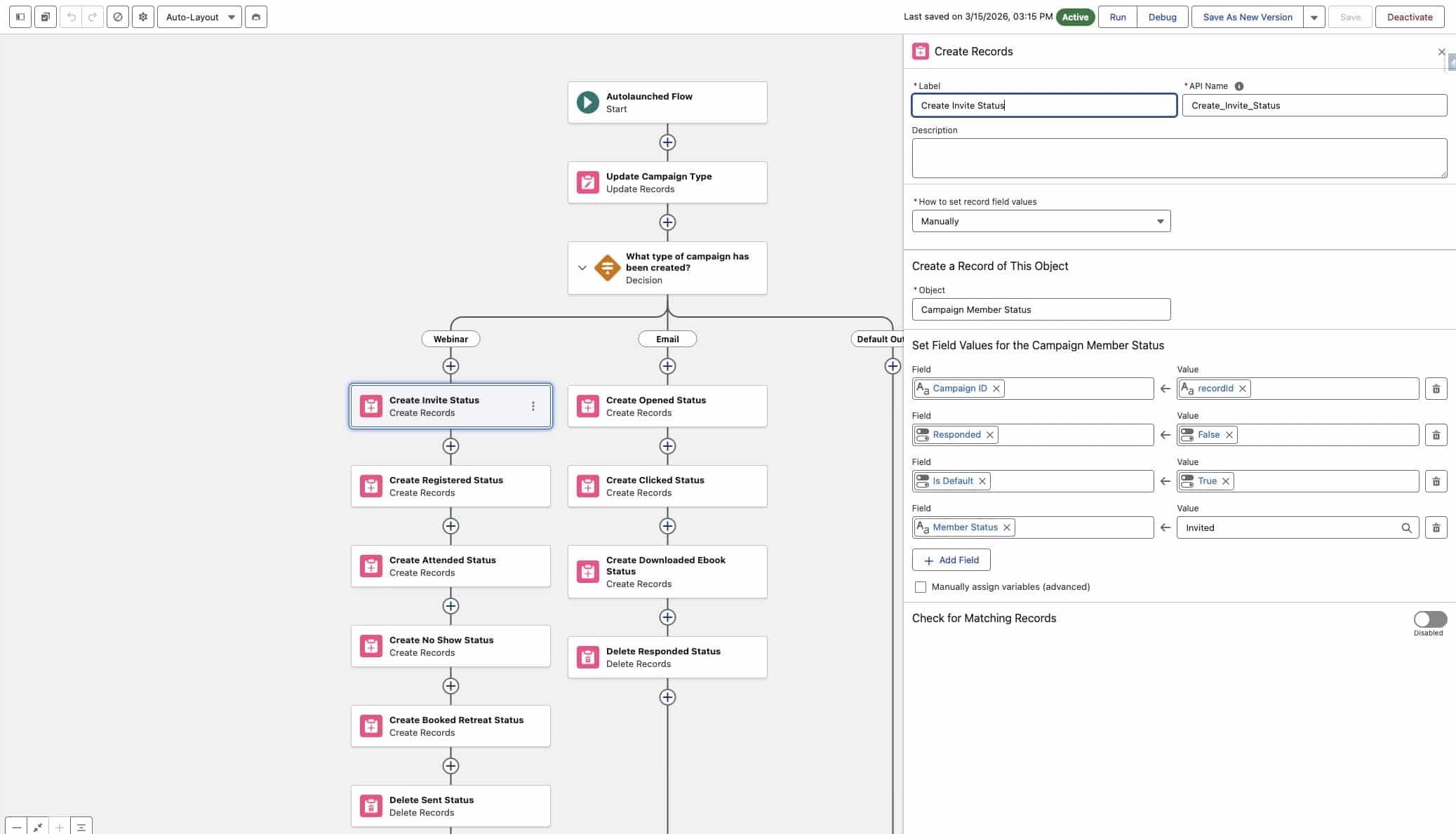
Task: Check Manually assign variables (advanced) checkbox
Action: [920, 587]
